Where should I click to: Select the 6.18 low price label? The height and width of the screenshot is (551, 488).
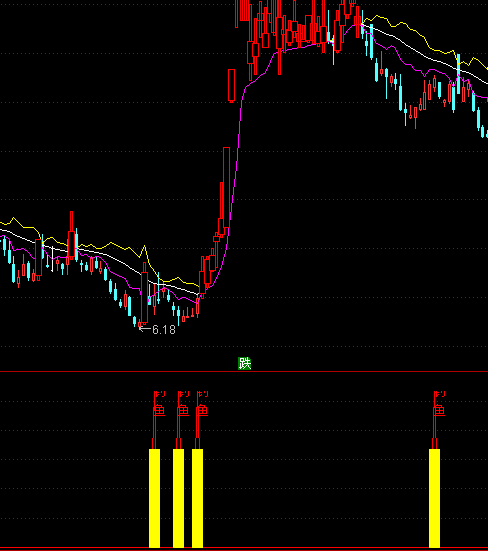click(164, 330)
